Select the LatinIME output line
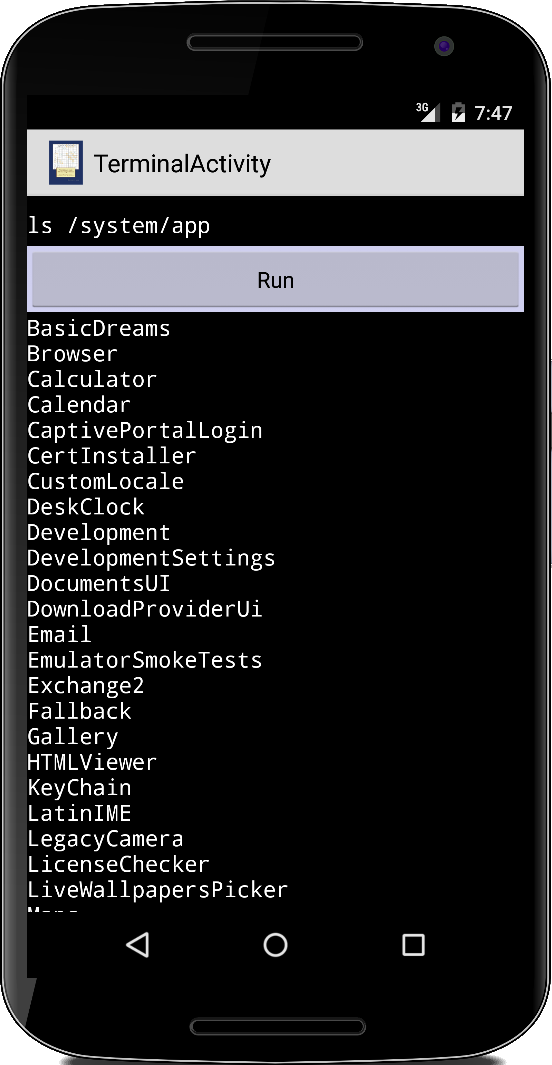Image resolution: width=552 pixels, height=1065 pixels. [x=79, y=813]
